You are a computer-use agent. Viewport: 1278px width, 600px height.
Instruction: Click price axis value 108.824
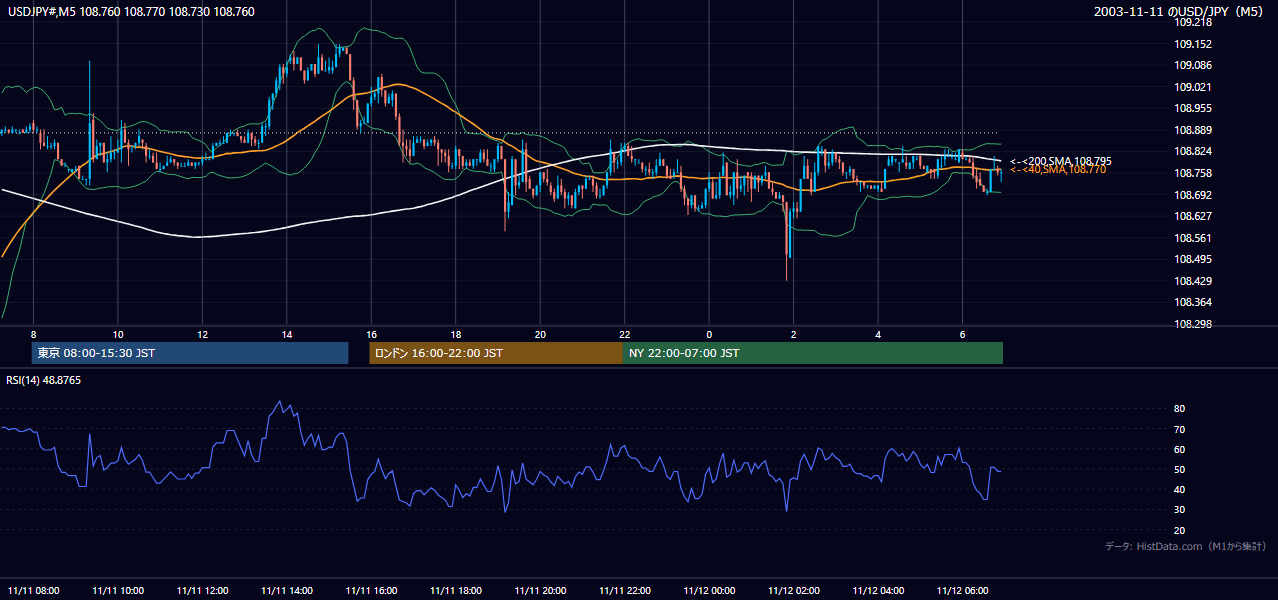[x=1193, y=151]
